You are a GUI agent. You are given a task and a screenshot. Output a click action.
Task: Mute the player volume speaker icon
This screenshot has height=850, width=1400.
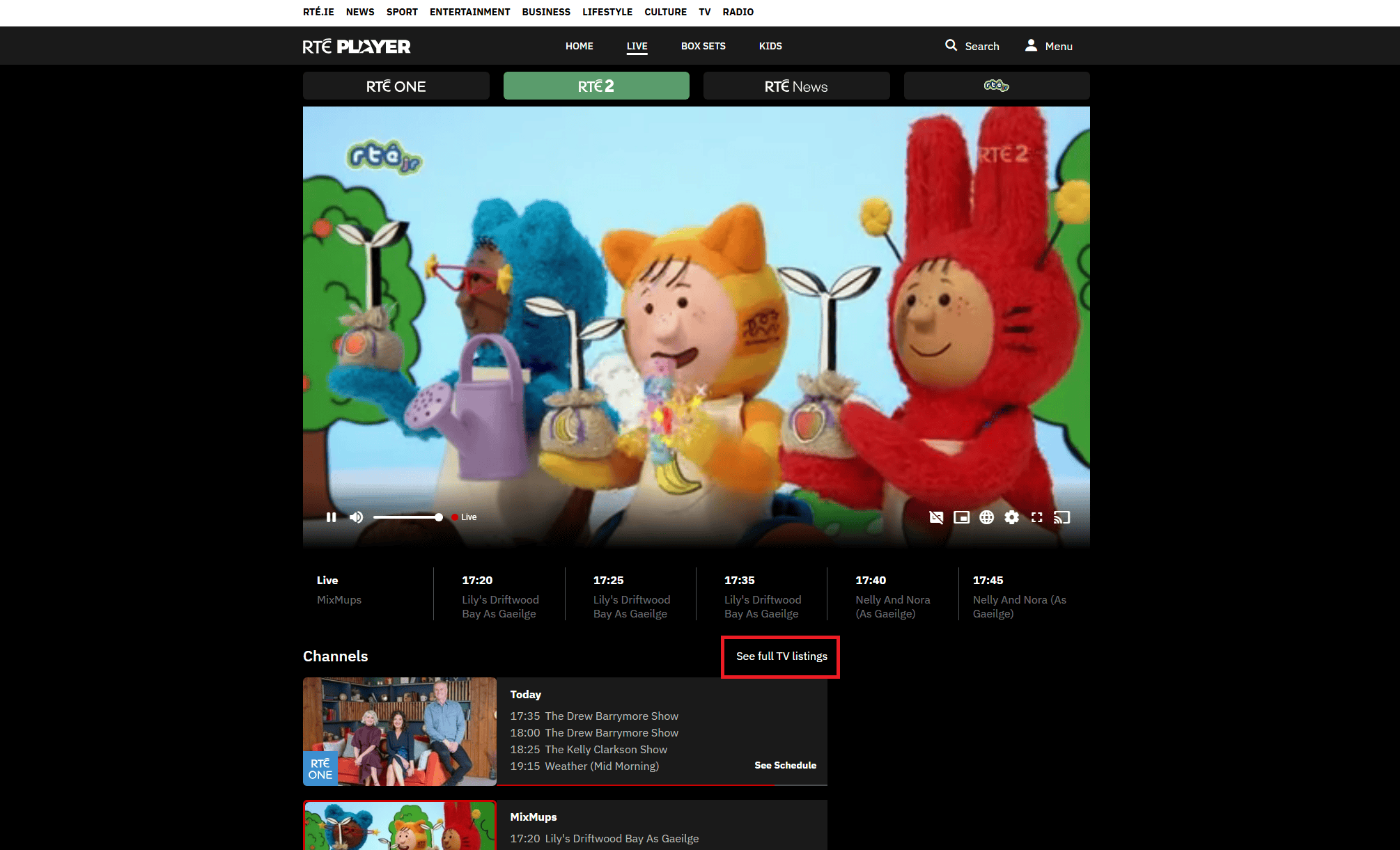(356, 517)
